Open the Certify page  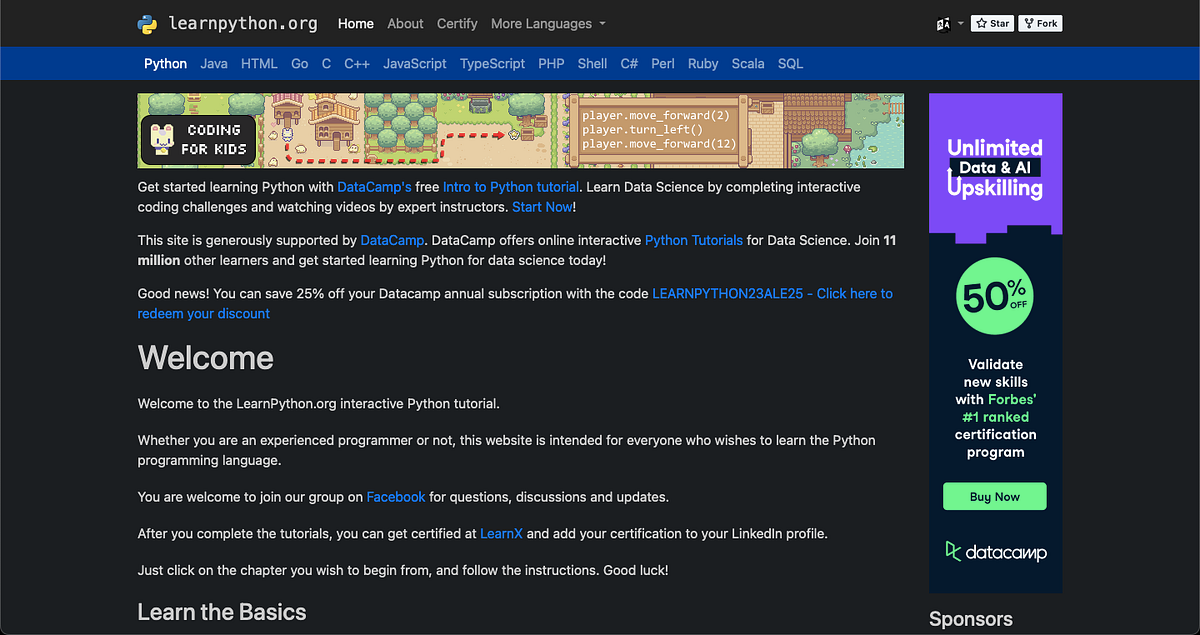tap(457, 23)
